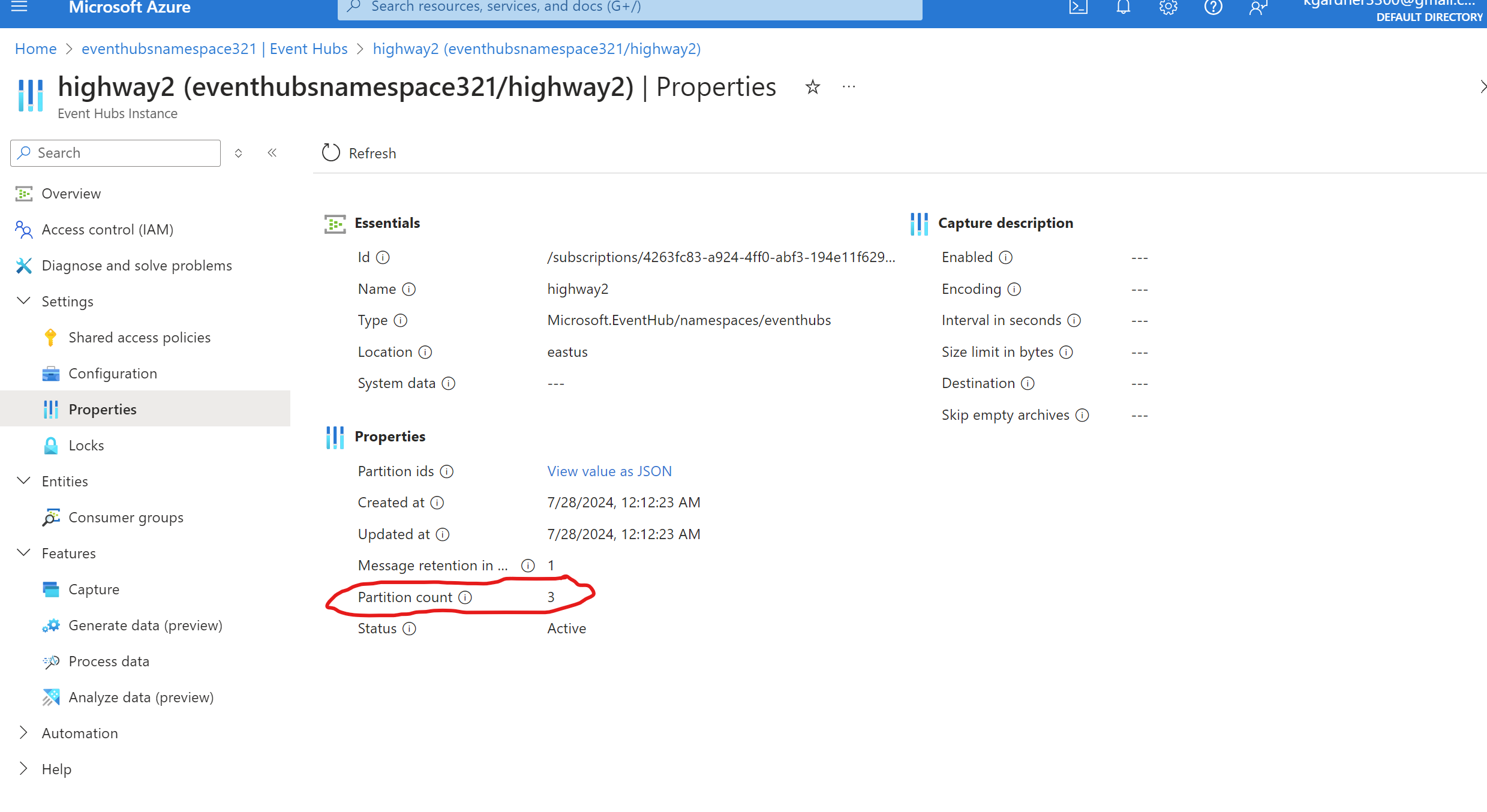Open the notifications bell

[x=1123, y=7]
